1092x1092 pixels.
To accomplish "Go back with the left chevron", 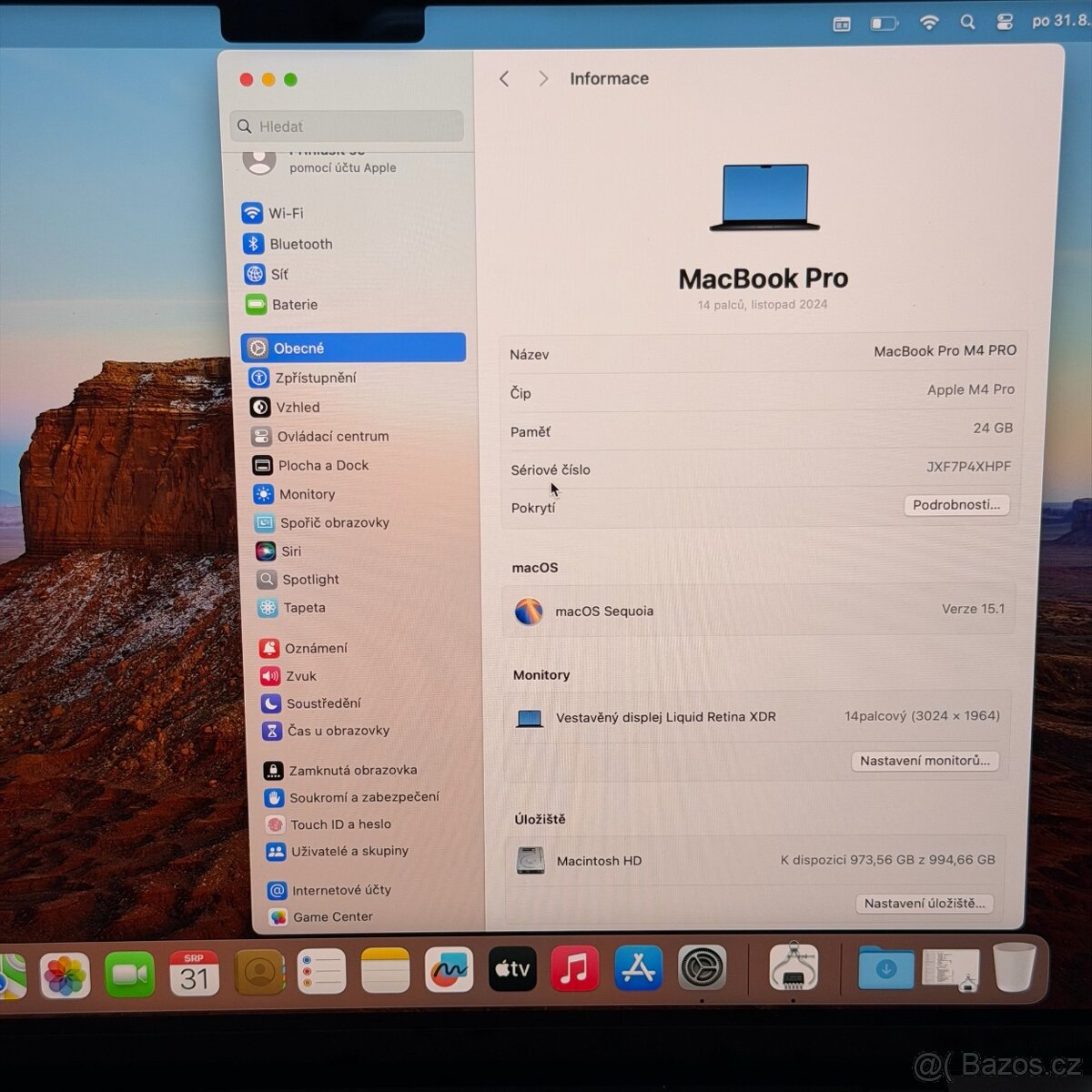I will (x=504, y=79).
